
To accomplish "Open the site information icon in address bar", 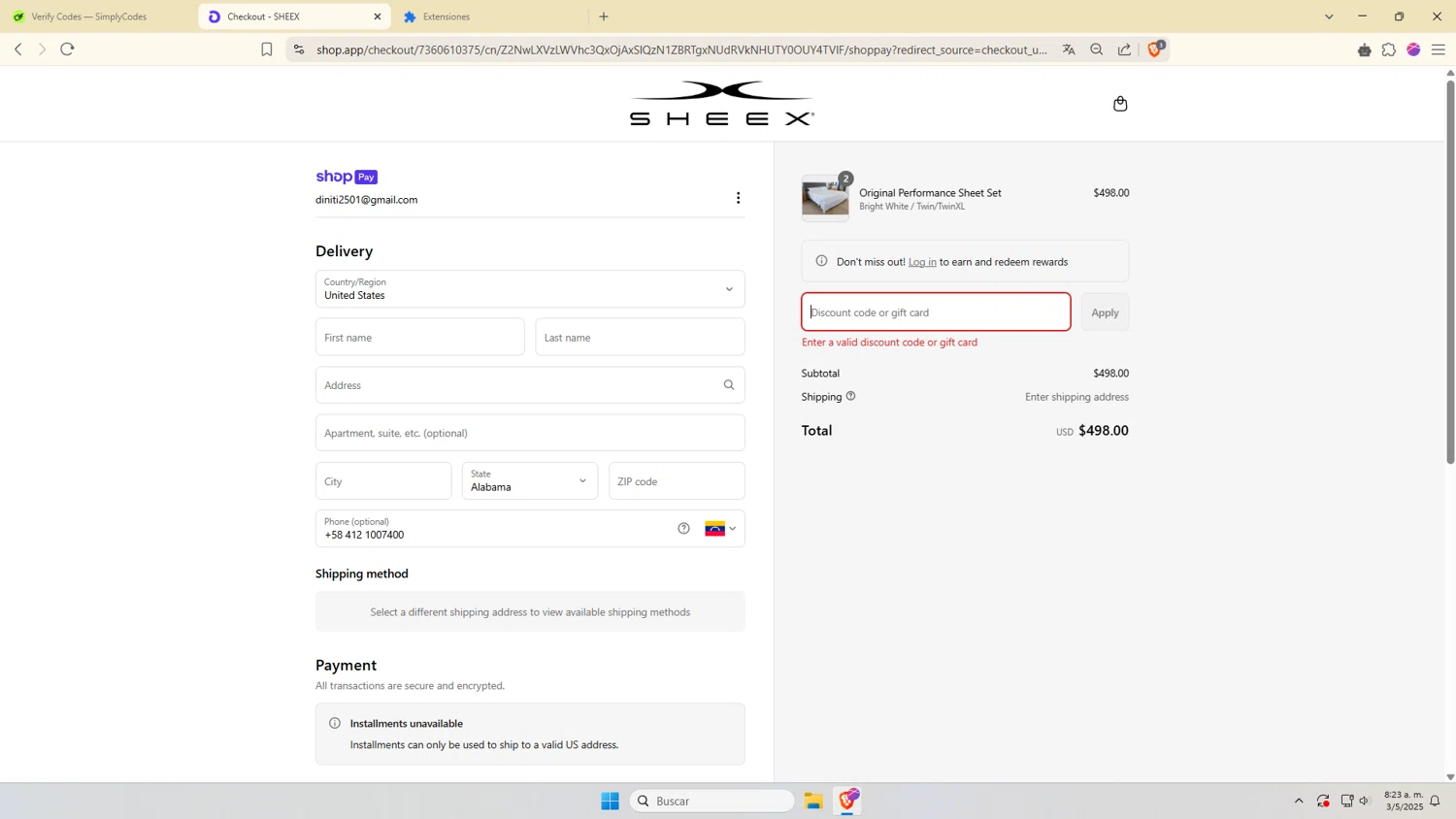I will 299,49.
